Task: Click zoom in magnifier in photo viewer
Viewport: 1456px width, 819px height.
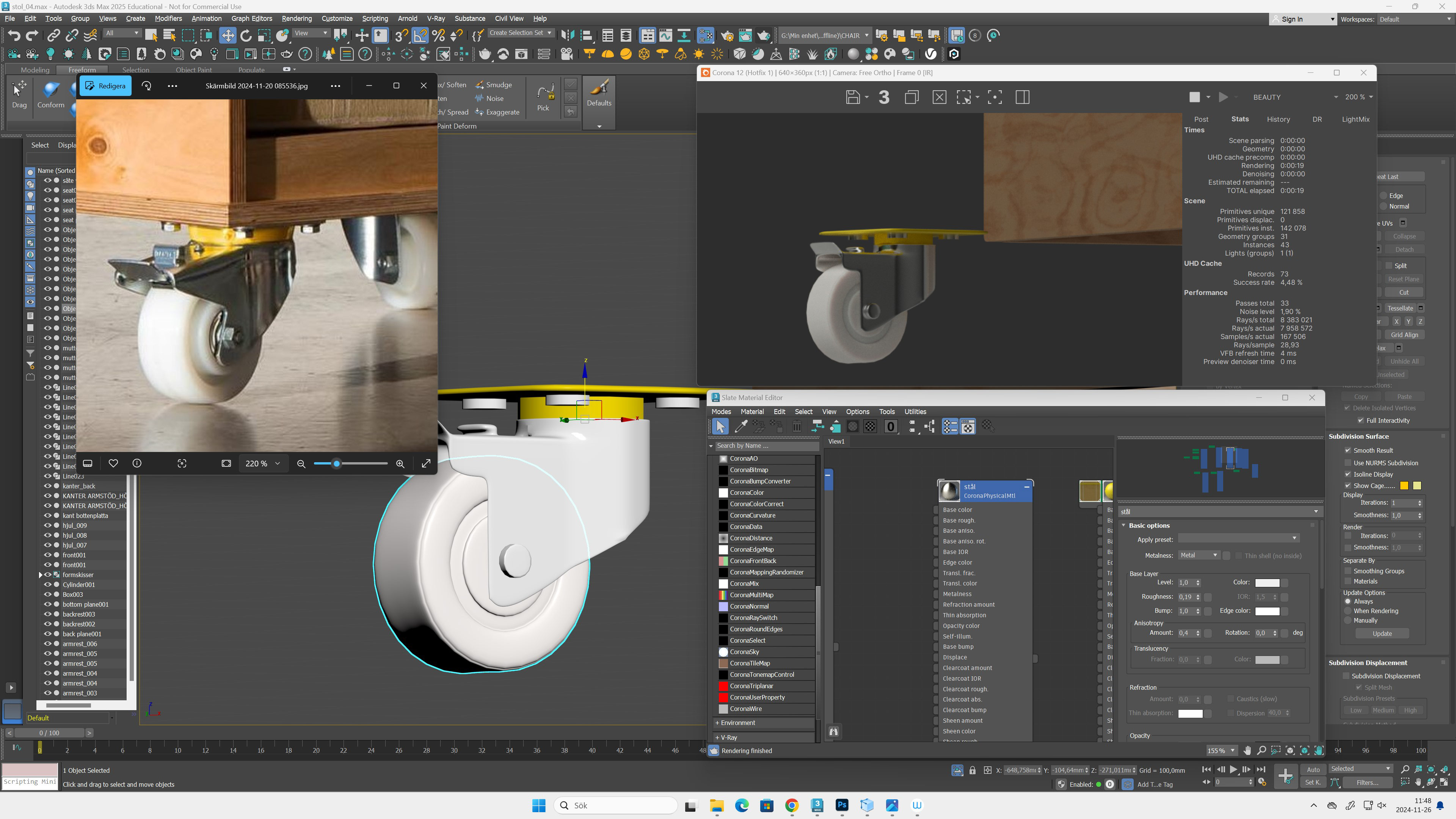Action: 400,464
